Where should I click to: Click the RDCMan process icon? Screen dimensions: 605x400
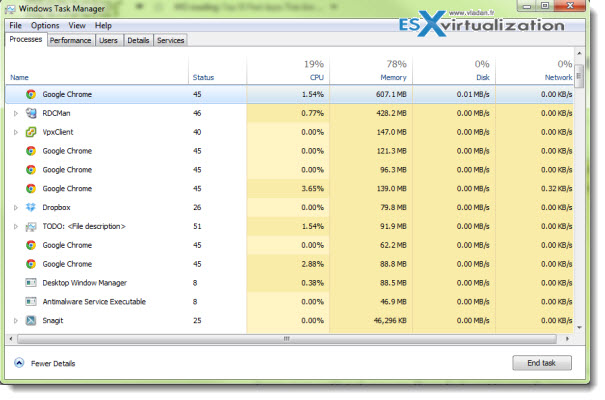(x=31, y=113)
